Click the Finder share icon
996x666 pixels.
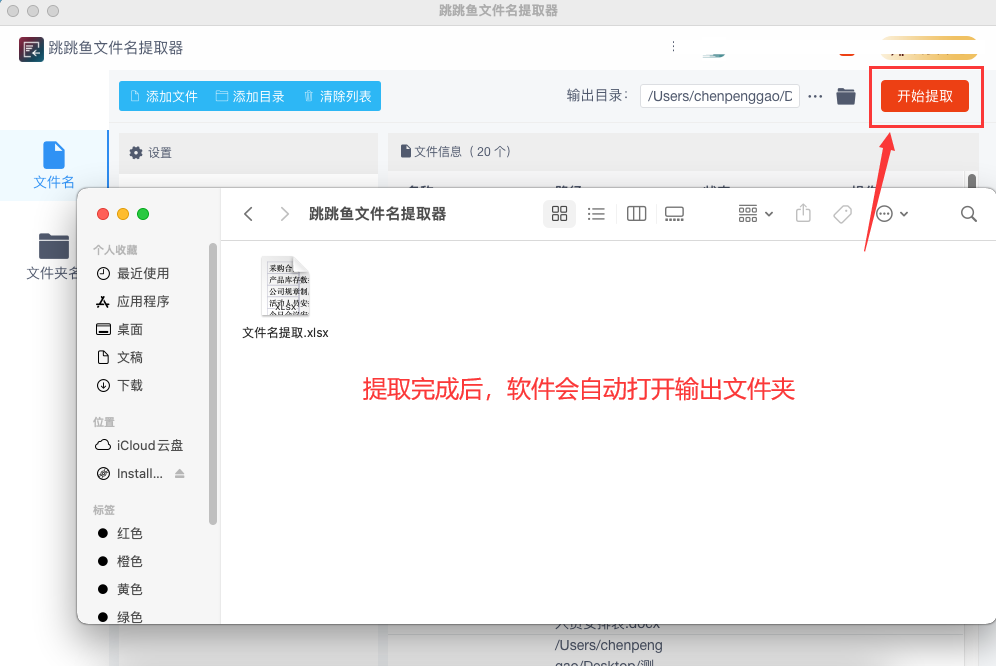[x=803, y=214]
